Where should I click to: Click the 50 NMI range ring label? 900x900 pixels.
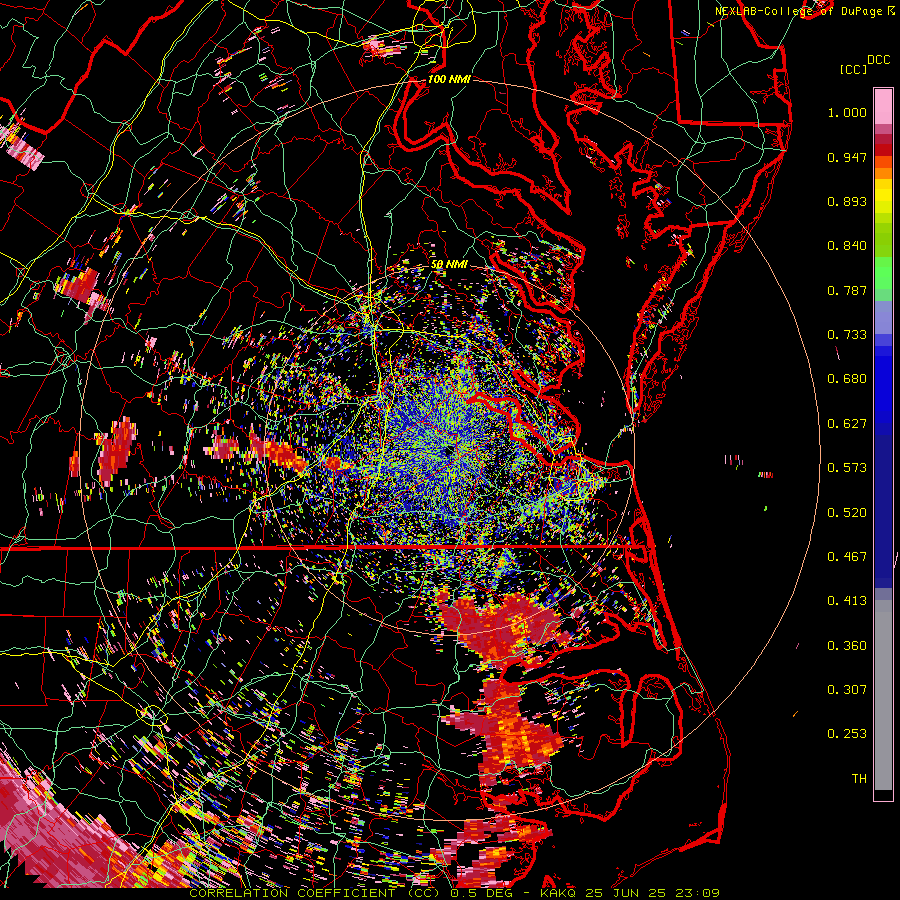(x=449, y=265)
